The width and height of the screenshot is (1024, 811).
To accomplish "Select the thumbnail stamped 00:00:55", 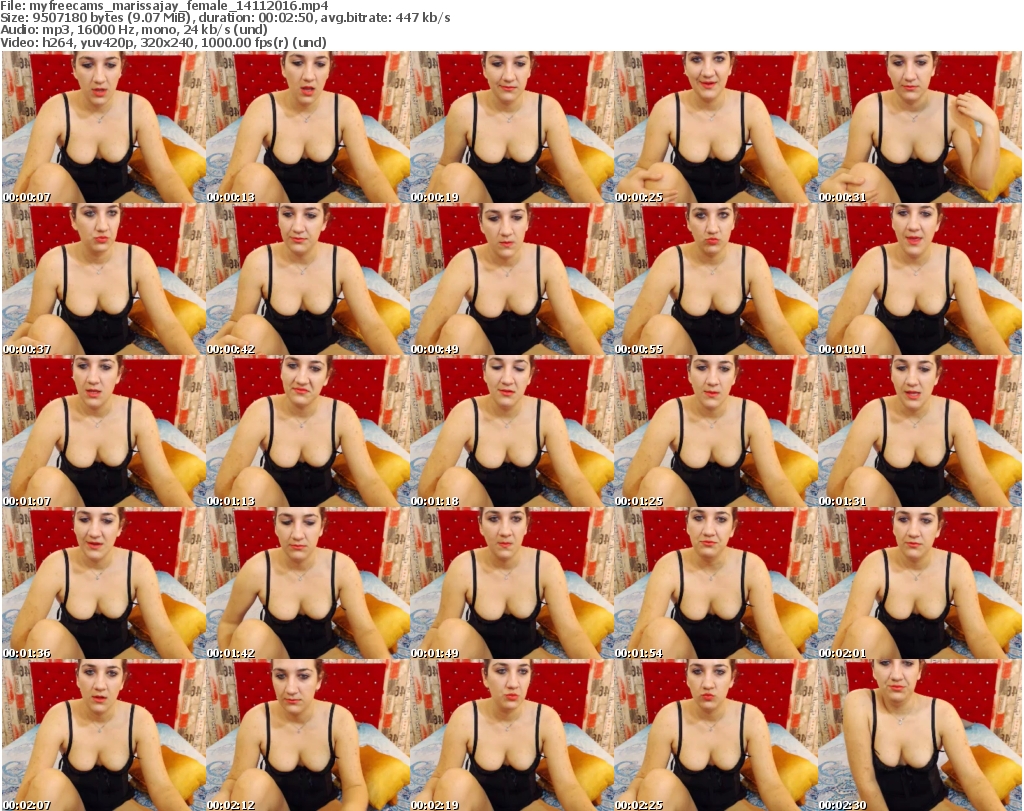I will [x=715, y=279].
